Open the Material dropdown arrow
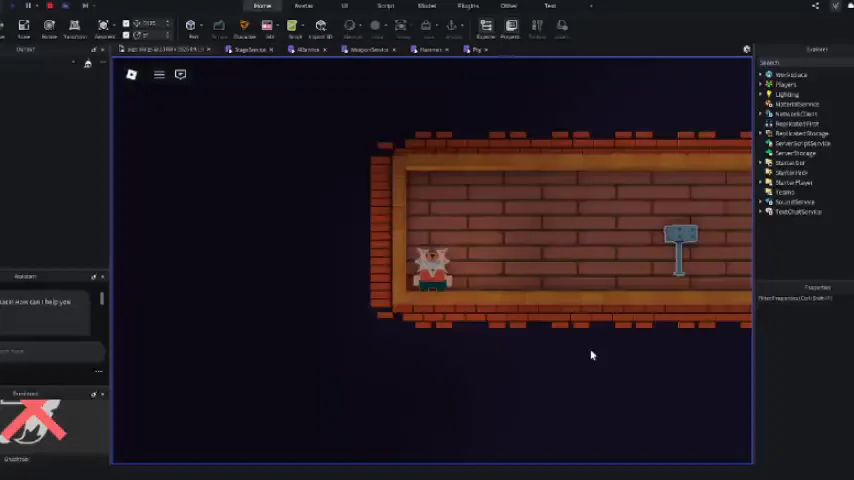Screen dimensions: 854x480 361,25
